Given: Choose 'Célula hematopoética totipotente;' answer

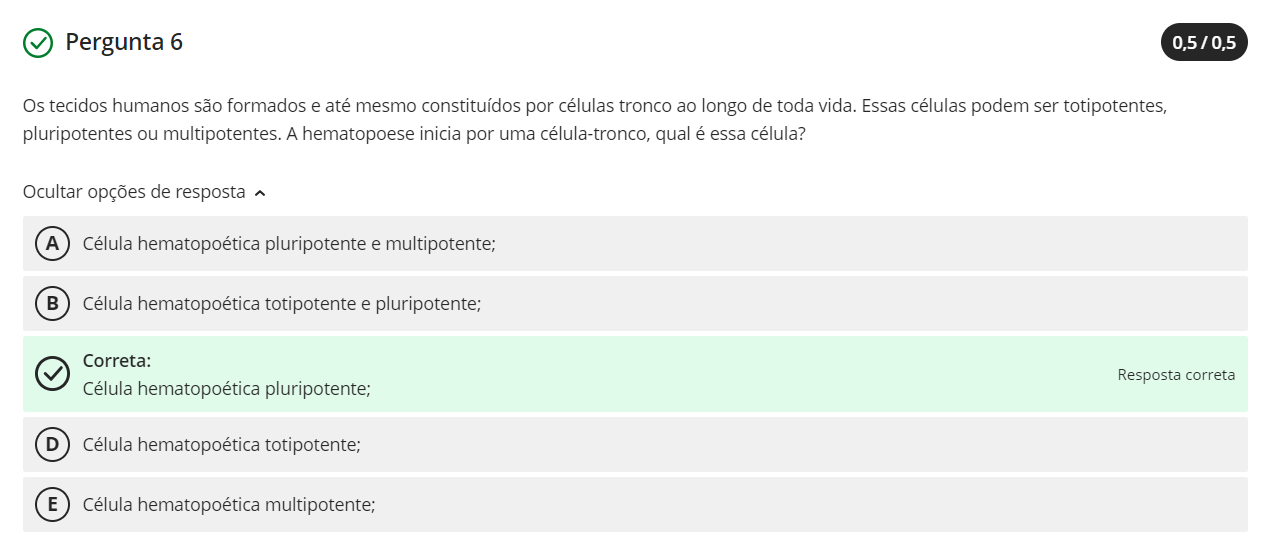Looking at the screenshot, I should (222, 444).
